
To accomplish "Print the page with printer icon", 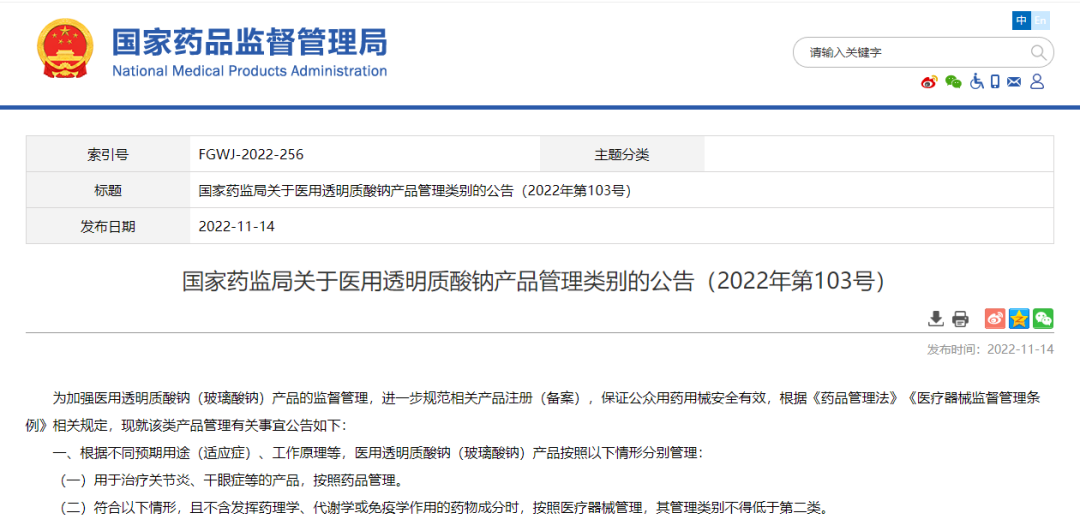I will coord(960,319).
